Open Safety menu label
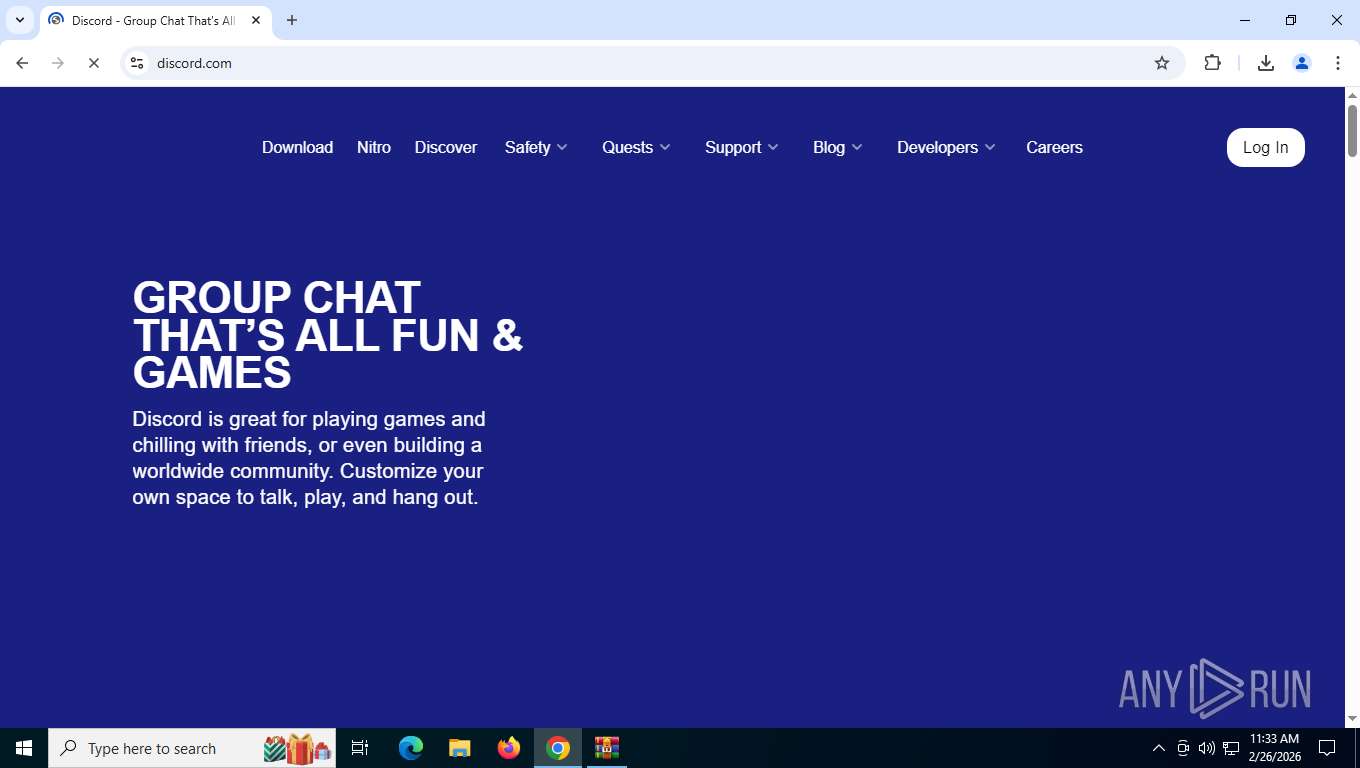This screenshot has width=1360, height=768. [527, 147]
